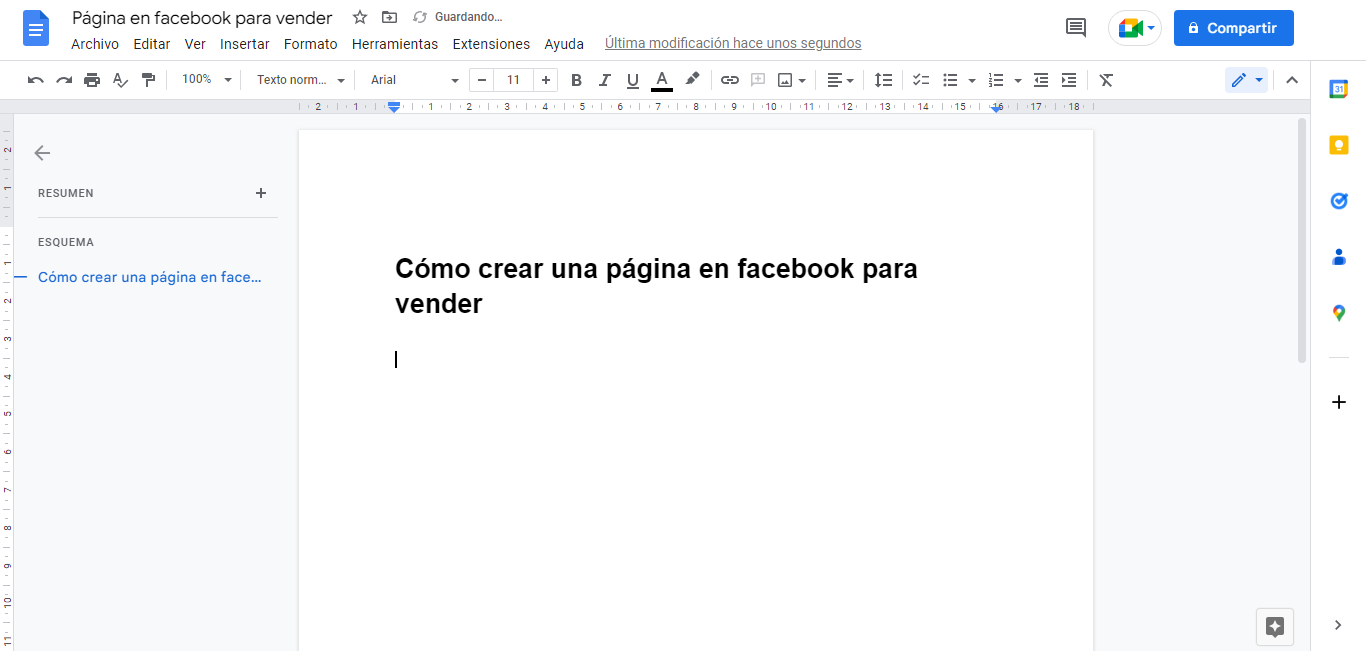Decrease the font size with minus

483,80
